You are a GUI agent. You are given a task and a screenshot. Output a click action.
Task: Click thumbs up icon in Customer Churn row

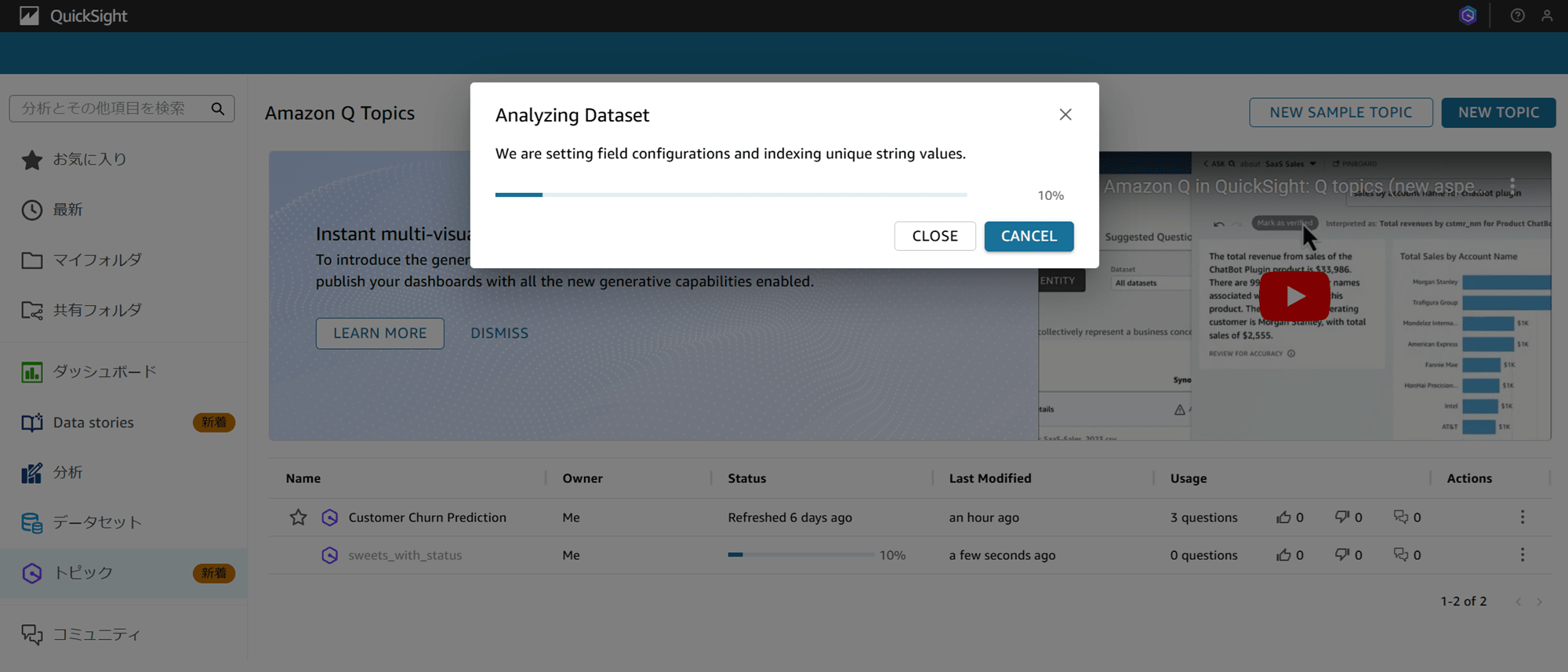pos(1283,518)
